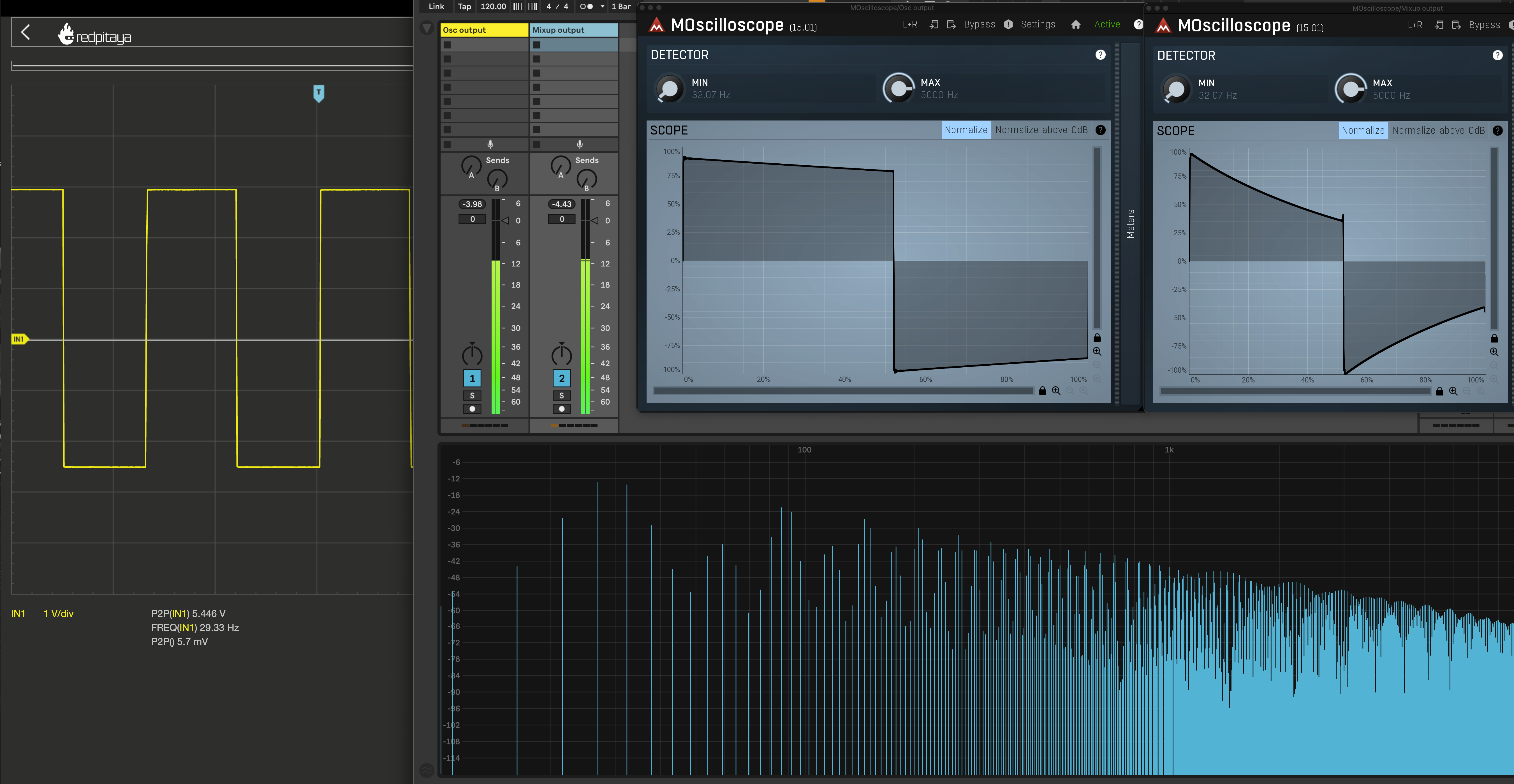Click the pan knob on Osc output track

(472, 354)
